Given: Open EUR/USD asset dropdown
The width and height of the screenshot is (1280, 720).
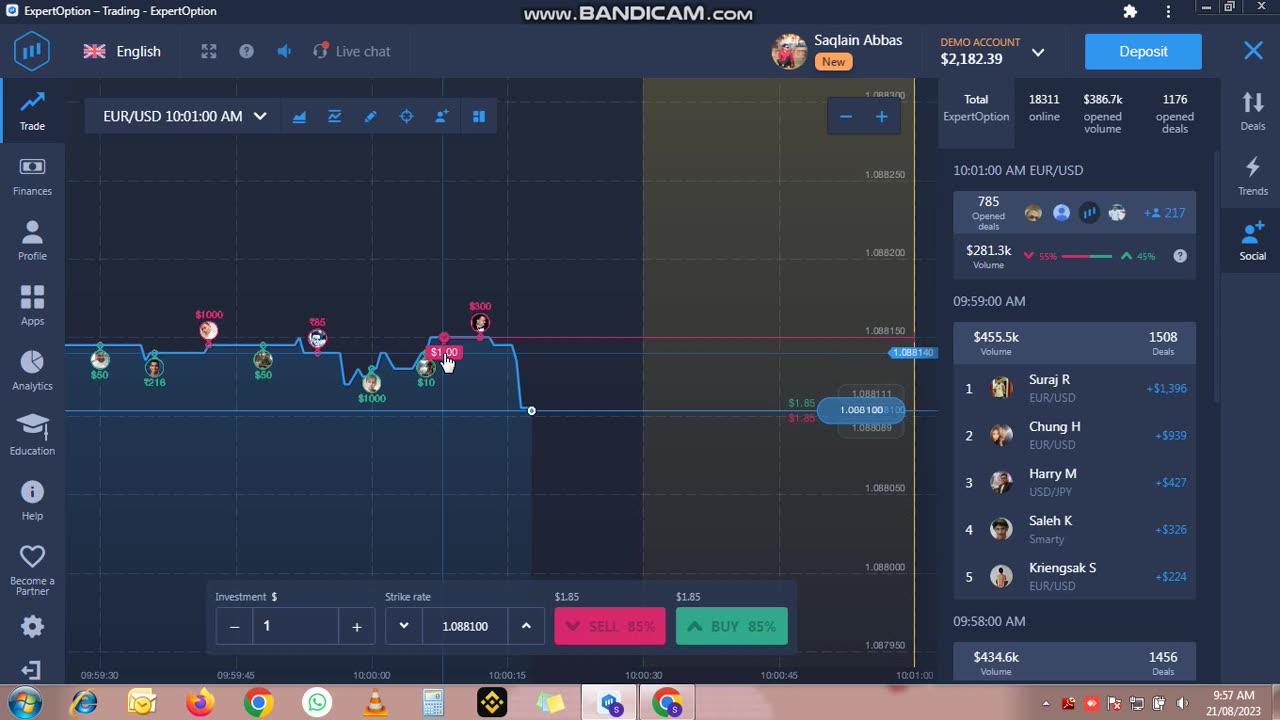Looking at the screenshot, I should (x=185, y=116).
